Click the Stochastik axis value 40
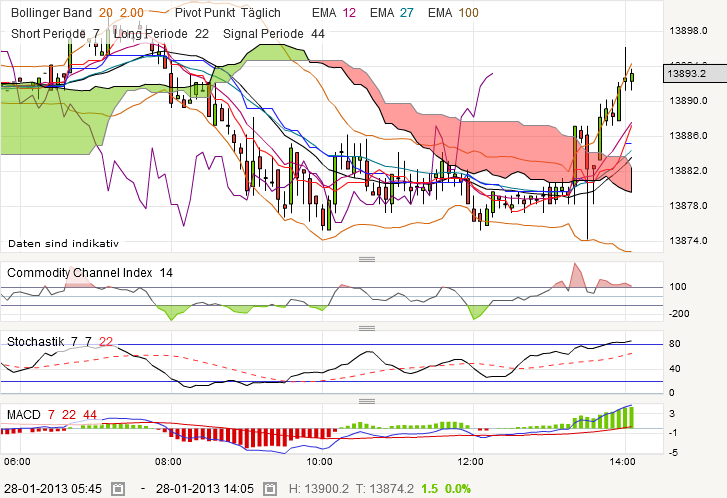This screenshot has height=498, width=727. (x=675, y=369)
